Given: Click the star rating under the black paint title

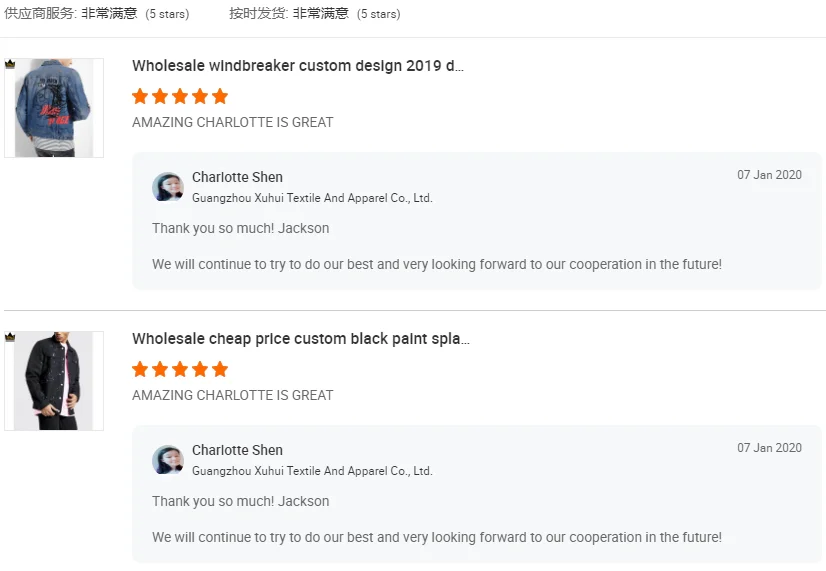Looking at the screenshot, I should pos(180,369).
